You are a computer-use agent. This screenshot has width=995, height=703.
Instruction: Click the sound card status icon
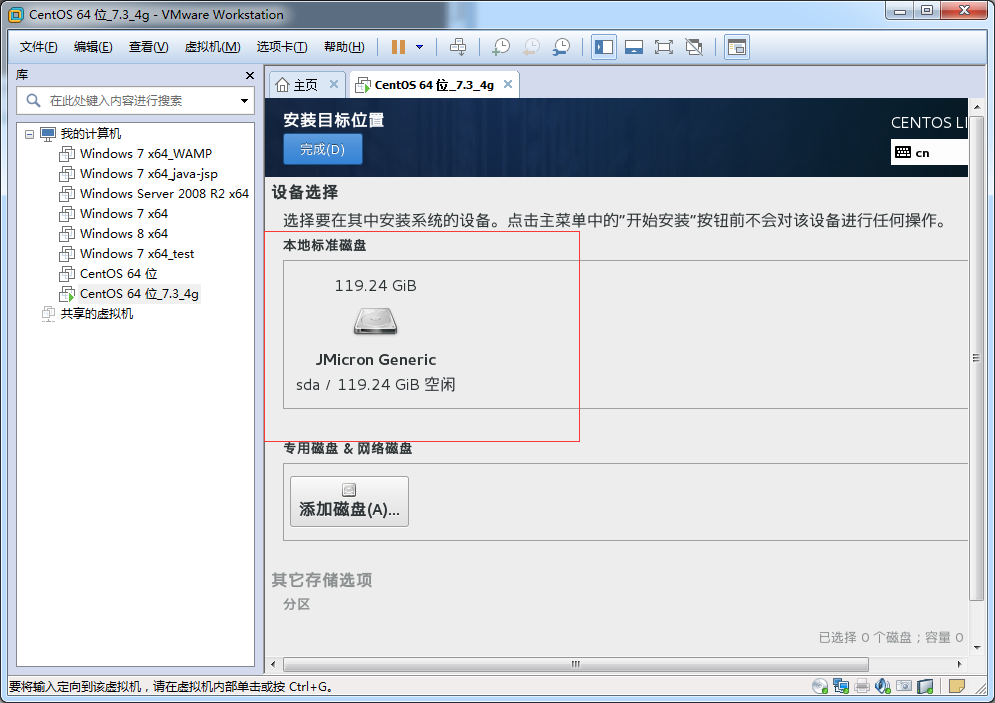point(883,686)
